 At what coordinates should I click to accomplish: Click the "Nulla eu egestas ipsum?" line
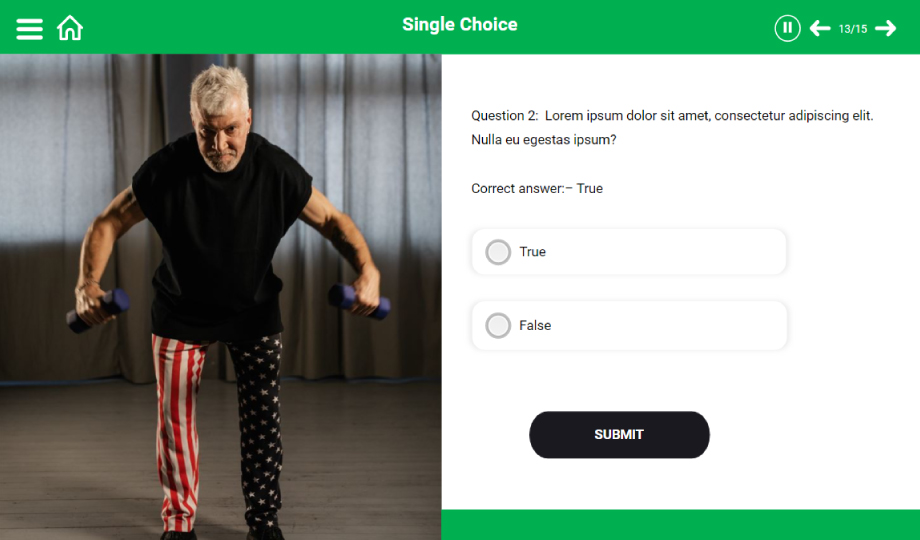coord(544,140)
